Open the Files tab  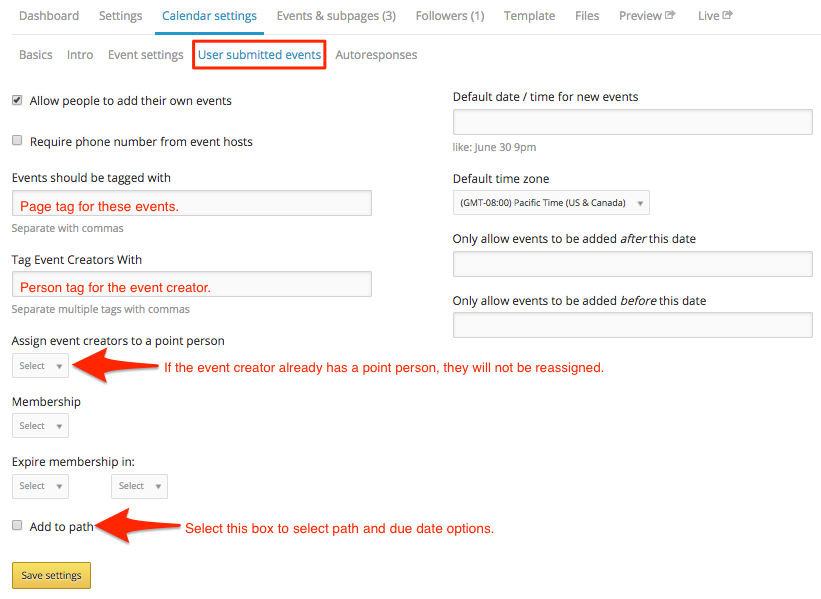coord(587,16)
